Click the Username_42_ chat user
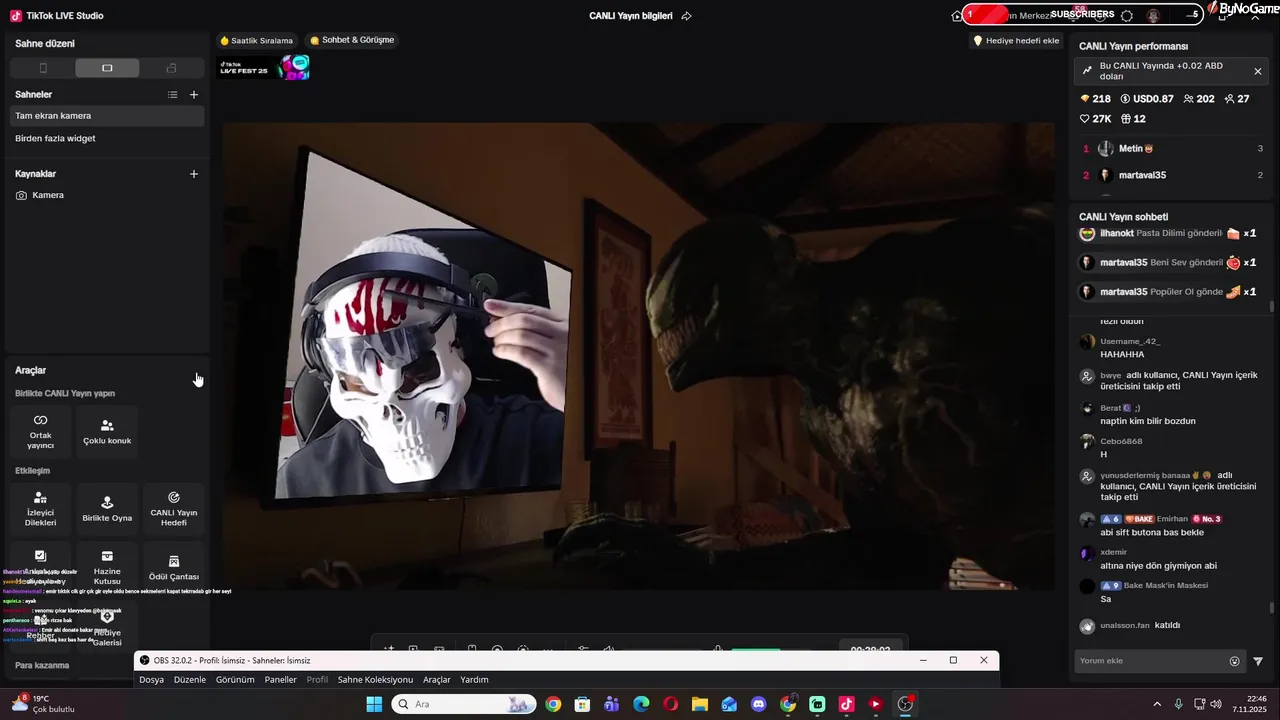 click(x=1130, y=341)
